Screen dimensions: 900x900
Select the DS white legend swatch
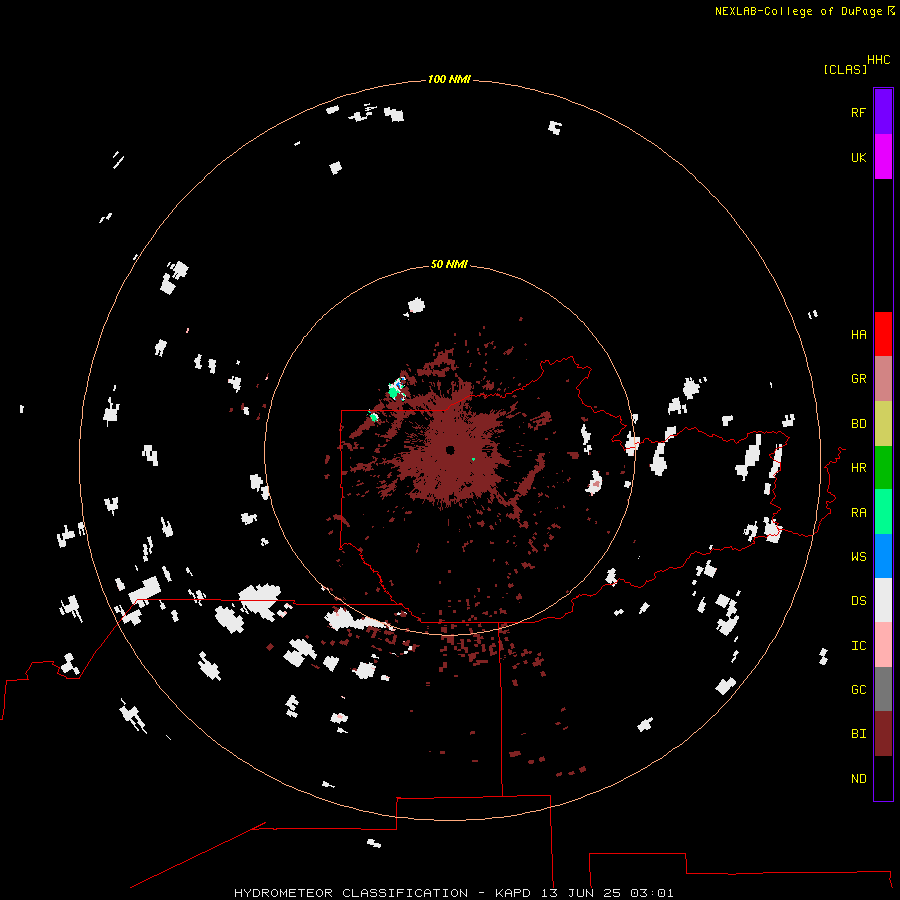click(883, 600)
